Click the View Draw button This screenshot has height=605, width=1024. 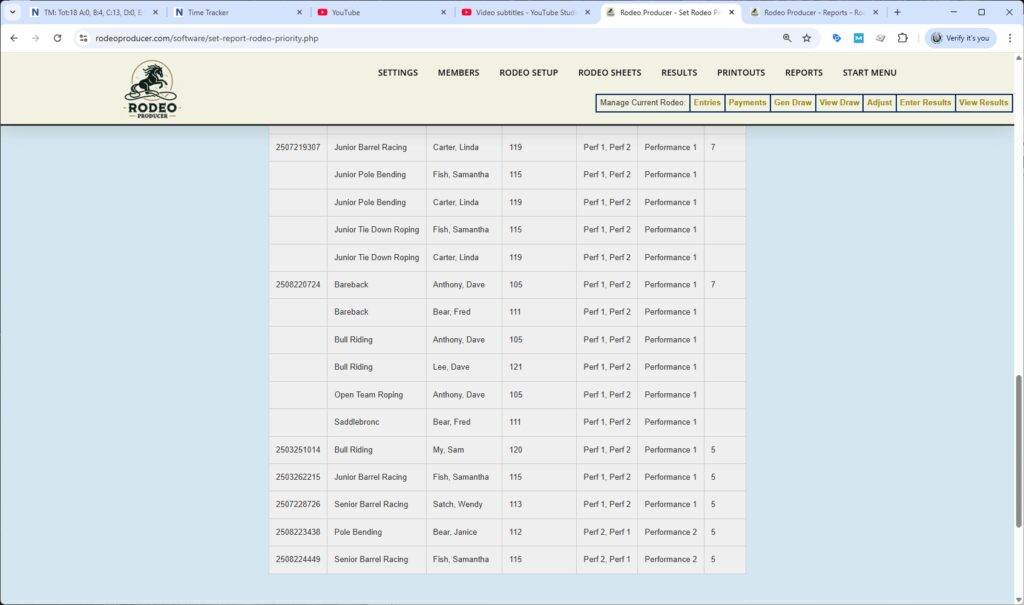(839, 102)
